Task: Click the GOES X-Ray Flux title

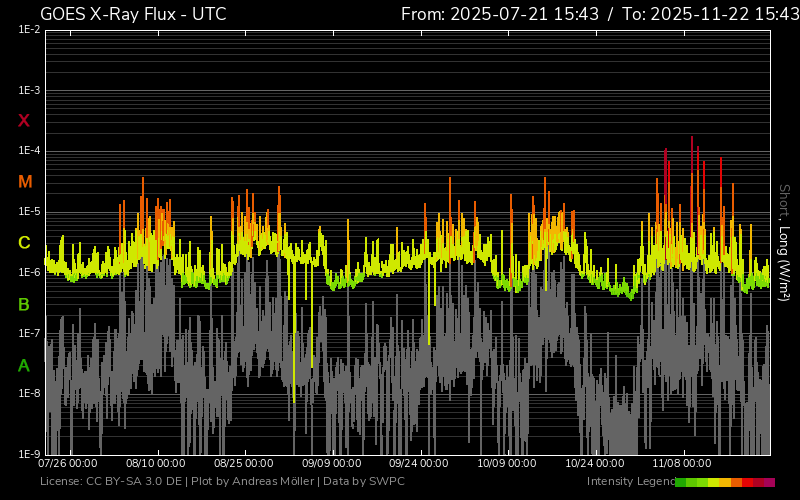Action: [133, 14]
